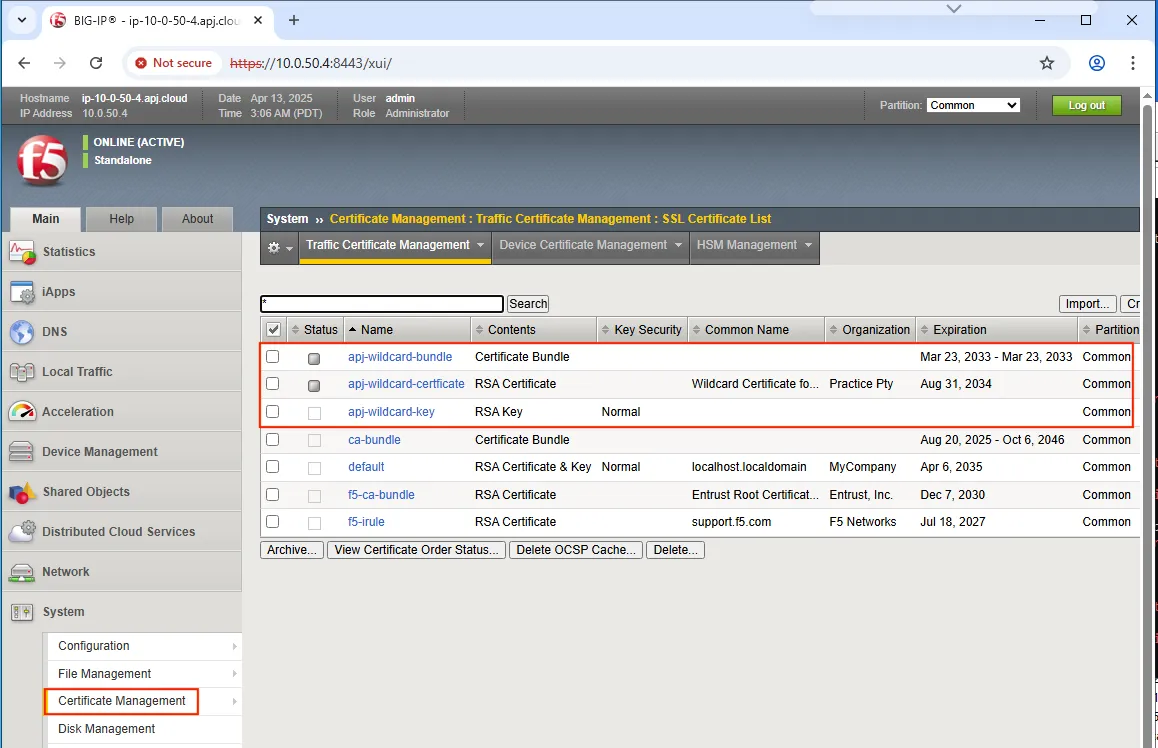This screenshot has height=748, width=1158.
Task: Click the DNS globe icon
Action: pyautogui.click(x=22, y=332)
